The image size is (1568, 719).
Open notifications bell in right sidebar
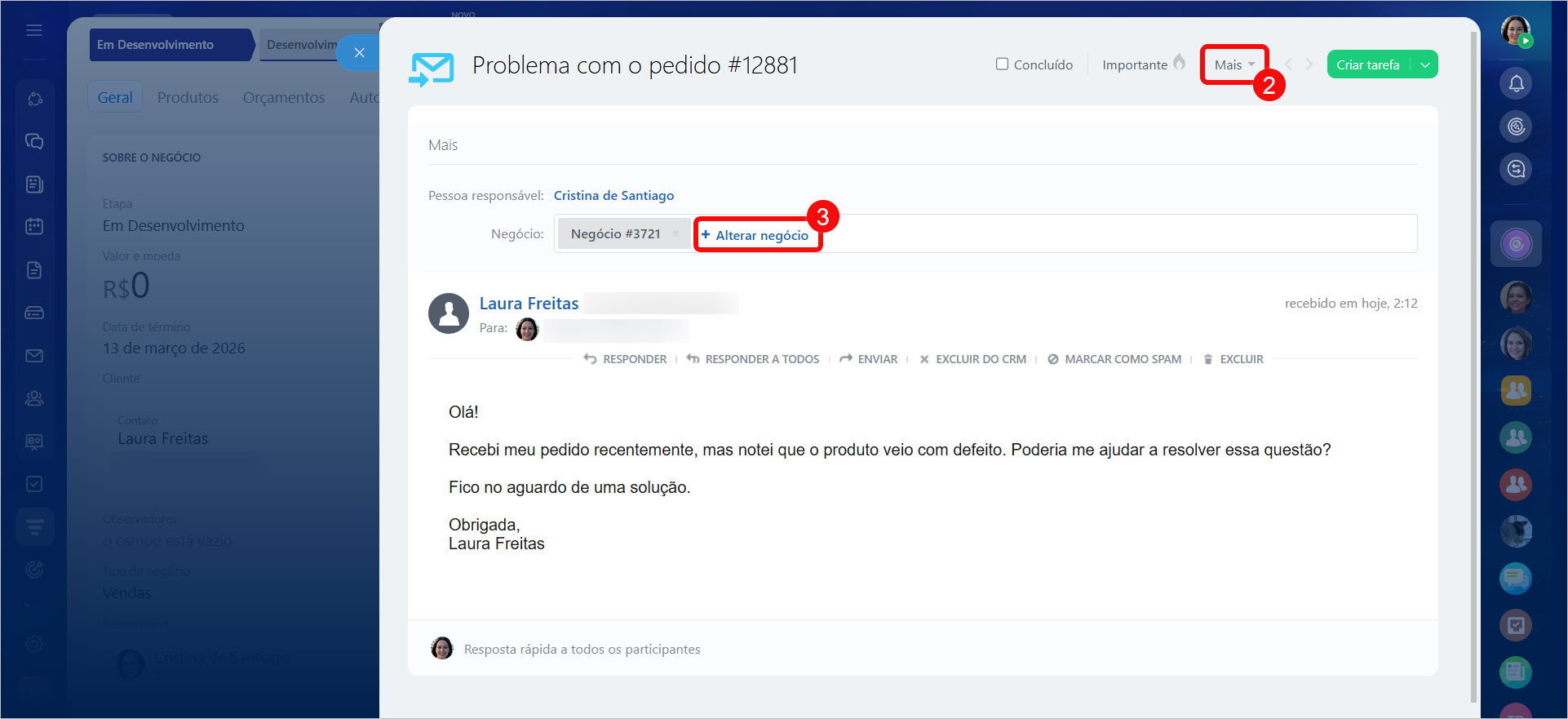coord(1516,83)
